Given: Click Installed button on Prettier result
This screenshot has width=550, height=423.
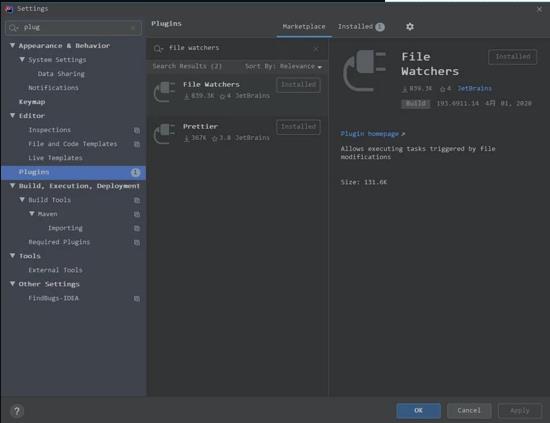Looking at the screenshot, I should [x=298, y=127].
